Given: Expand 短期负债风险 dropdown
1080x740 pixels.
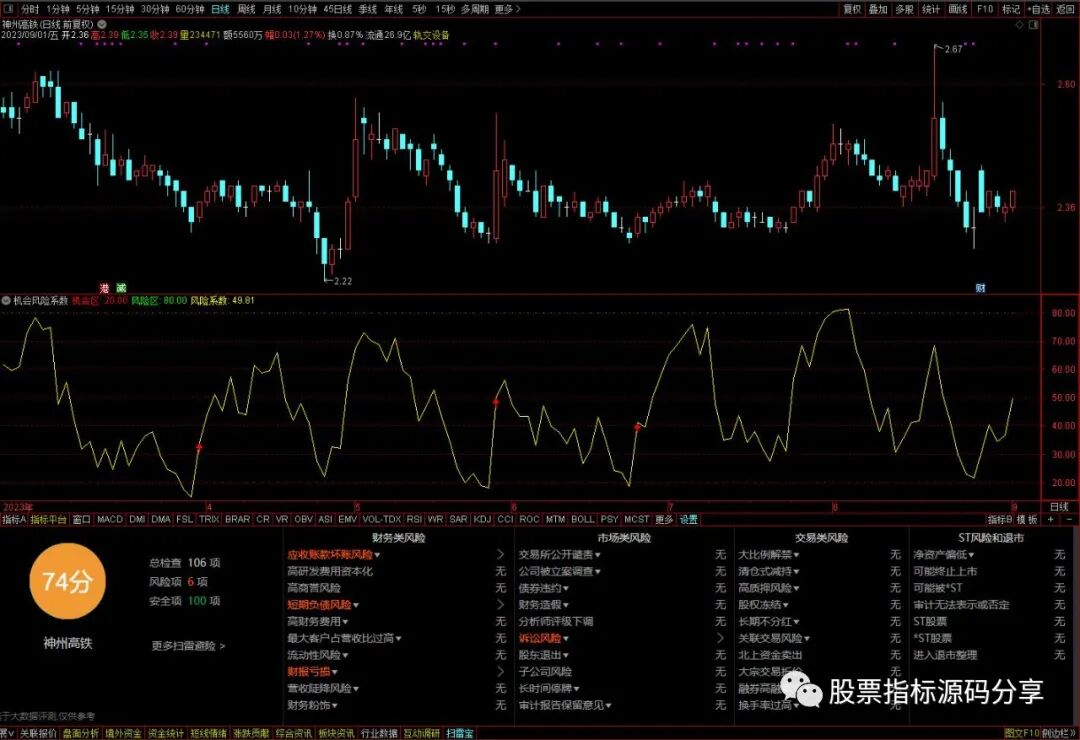Looking at the screenshot, I should [x=355, y=605].
